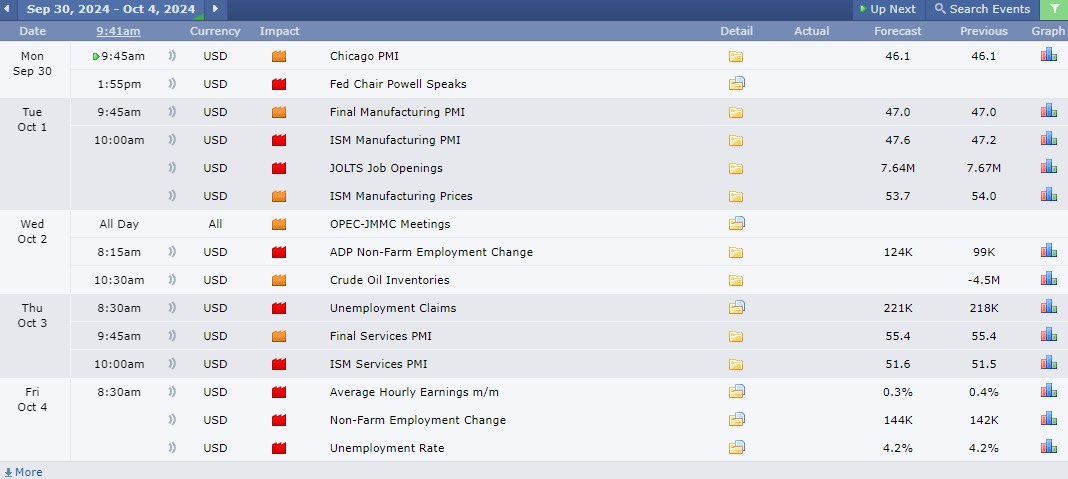Toggle sound alert for Chicago PMI
1068x479 pixels.
[172, 56]
